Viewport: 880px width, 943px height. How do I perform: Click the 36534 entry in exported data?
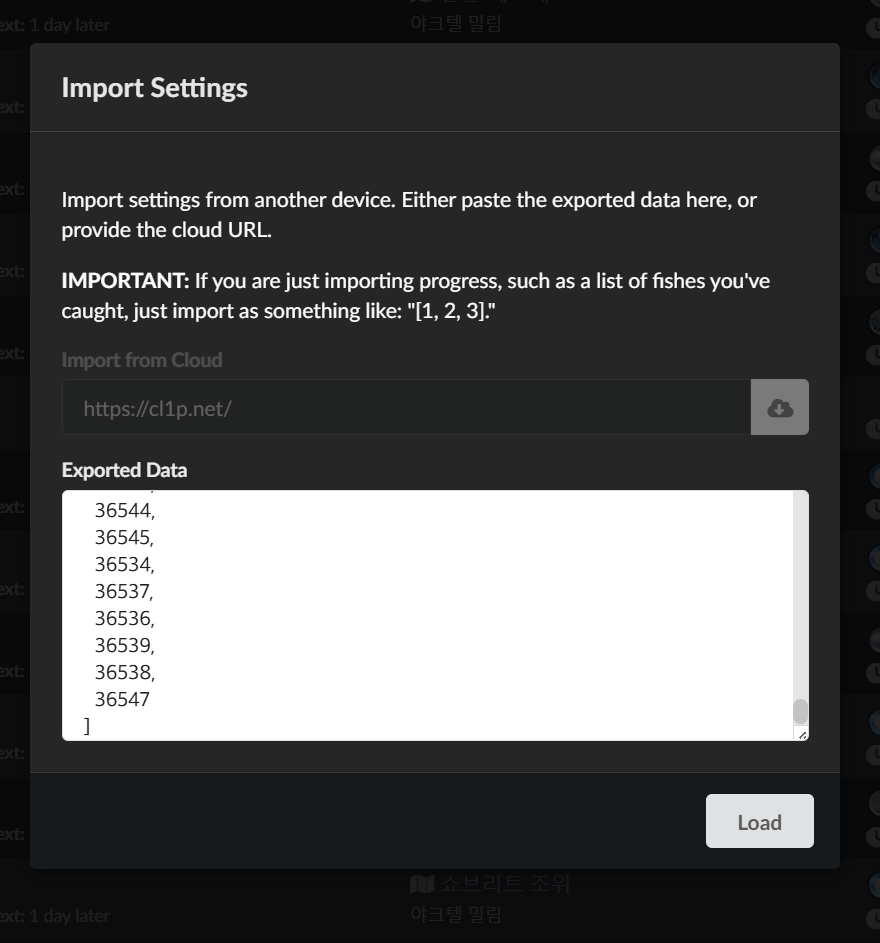[x=125, y=565]
